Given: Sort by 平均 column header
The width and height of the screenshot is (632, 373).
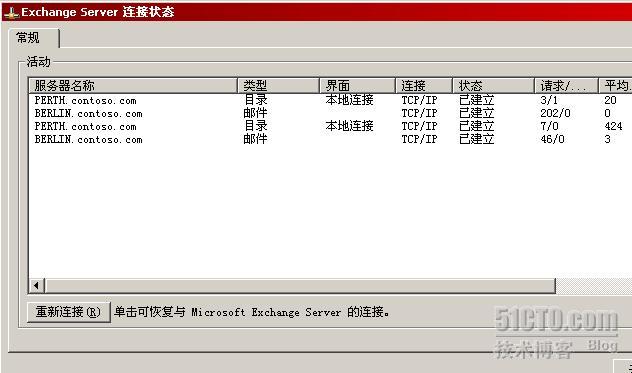Looking at the screenshot, I should click(x=615, y=85).
